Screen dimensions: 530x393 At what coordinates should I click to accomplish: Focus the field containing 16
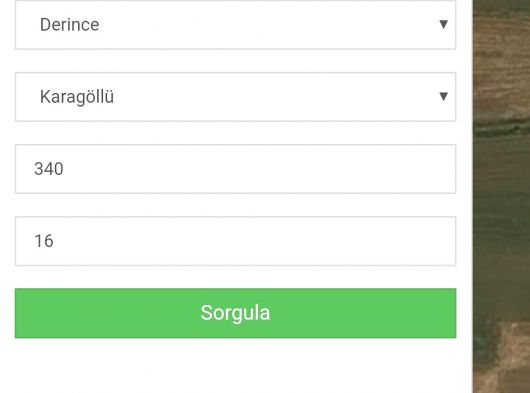click(x=236, y=241)
